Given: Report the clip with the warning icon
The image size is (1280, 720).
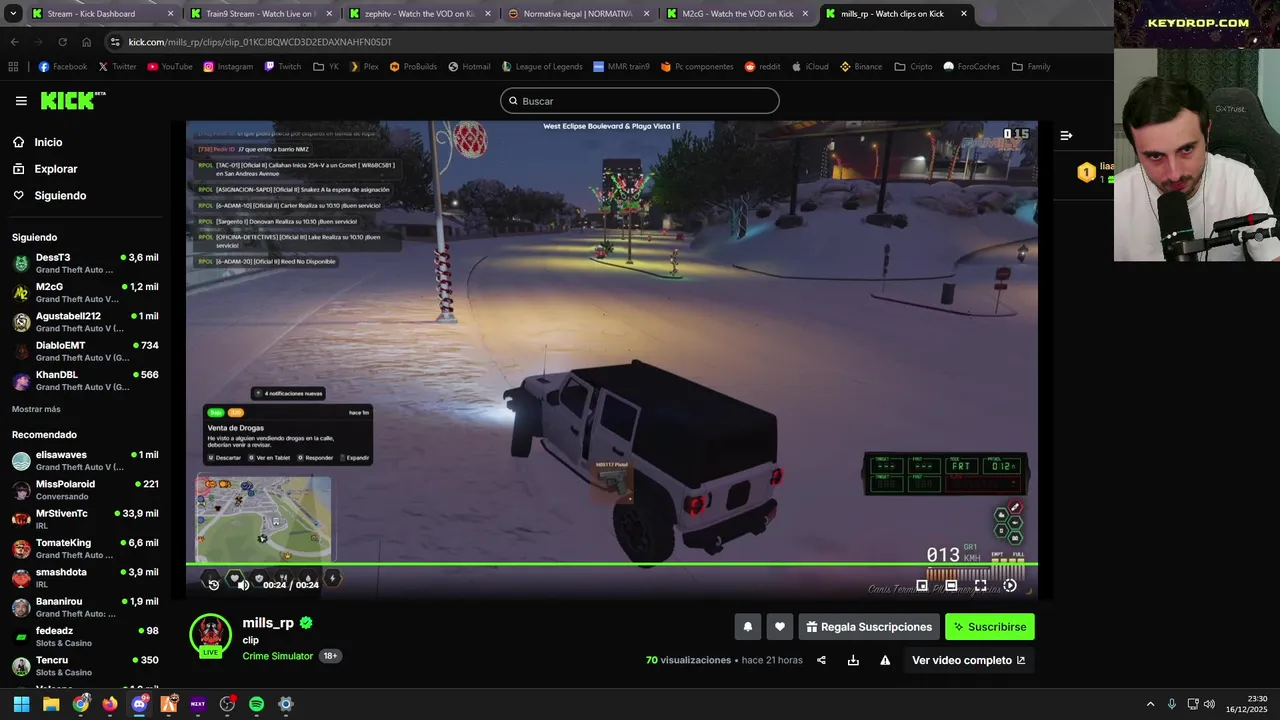Looking at the screenshot, I should point(885,660).
